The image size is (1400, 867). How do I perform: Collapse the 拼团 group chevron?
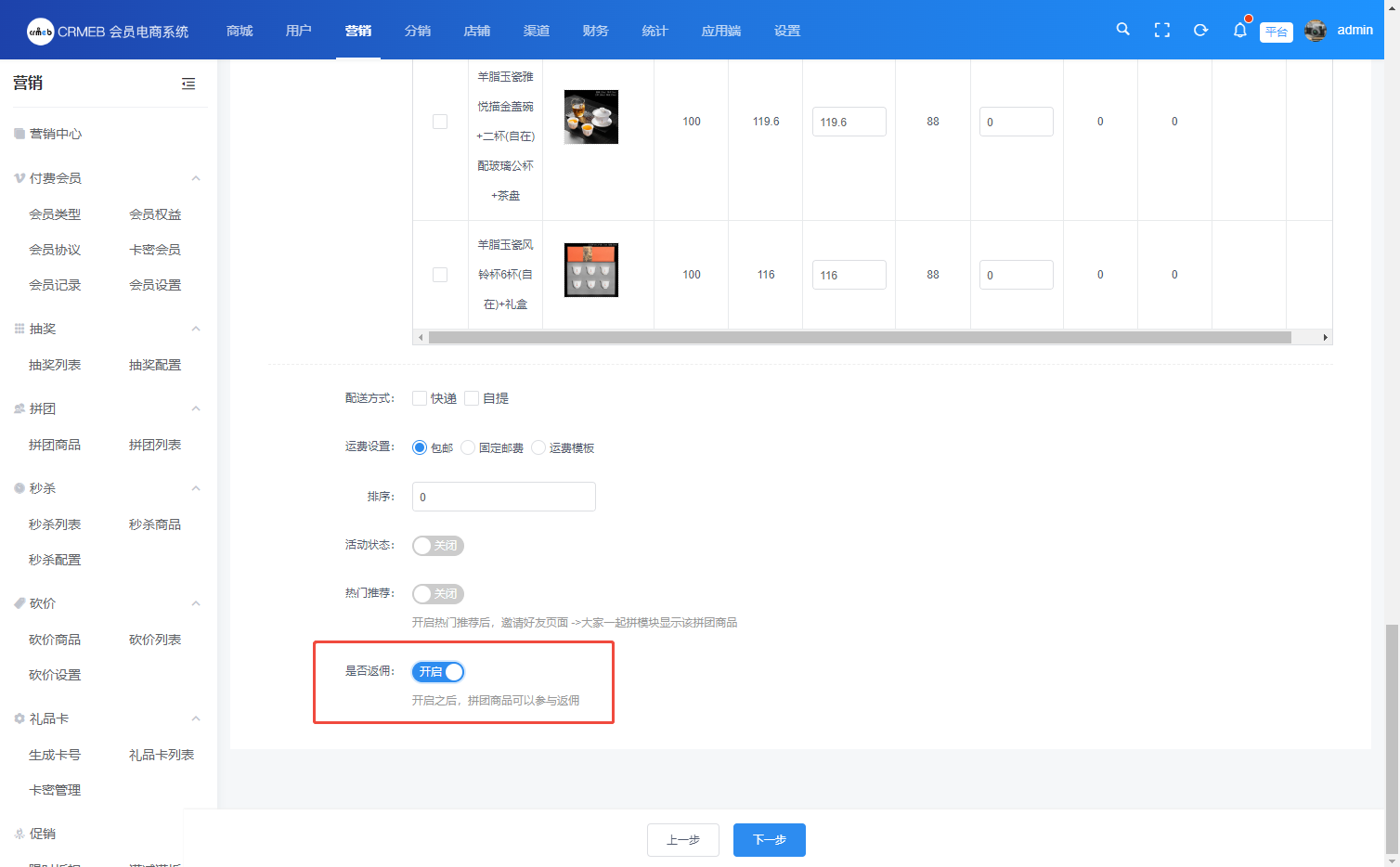coord(196,408)
